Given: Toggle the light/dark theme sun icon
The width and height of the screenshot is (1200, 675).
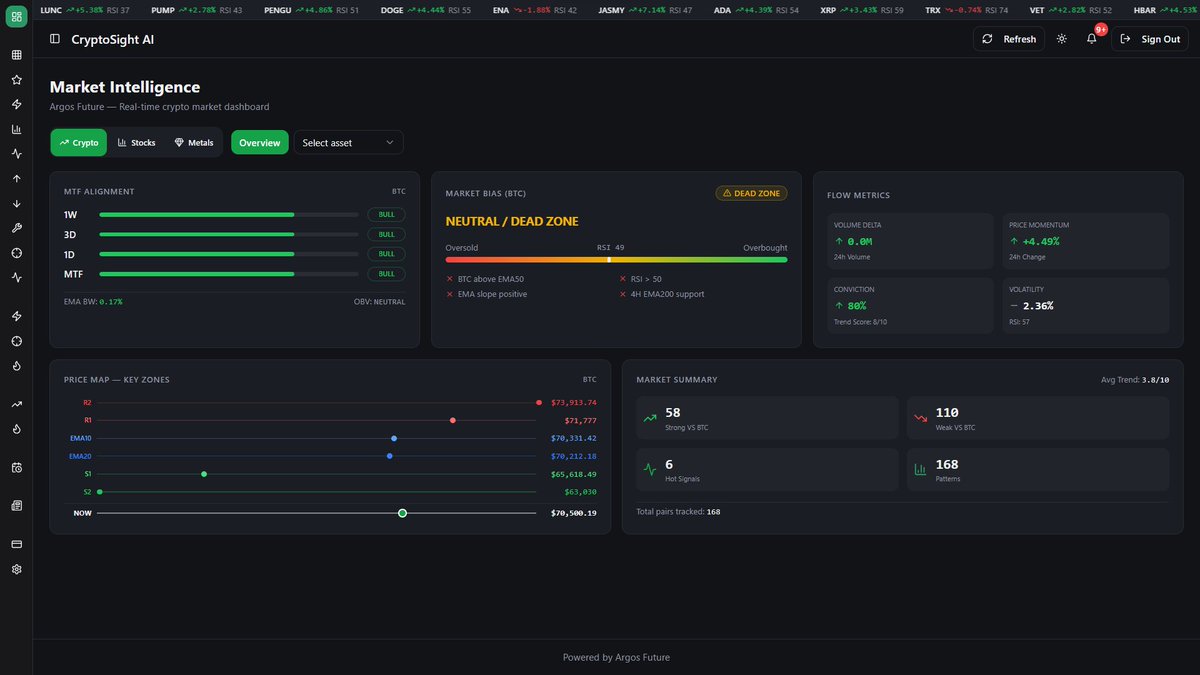Looking at the screenshot, I should tap(1061, 39).
